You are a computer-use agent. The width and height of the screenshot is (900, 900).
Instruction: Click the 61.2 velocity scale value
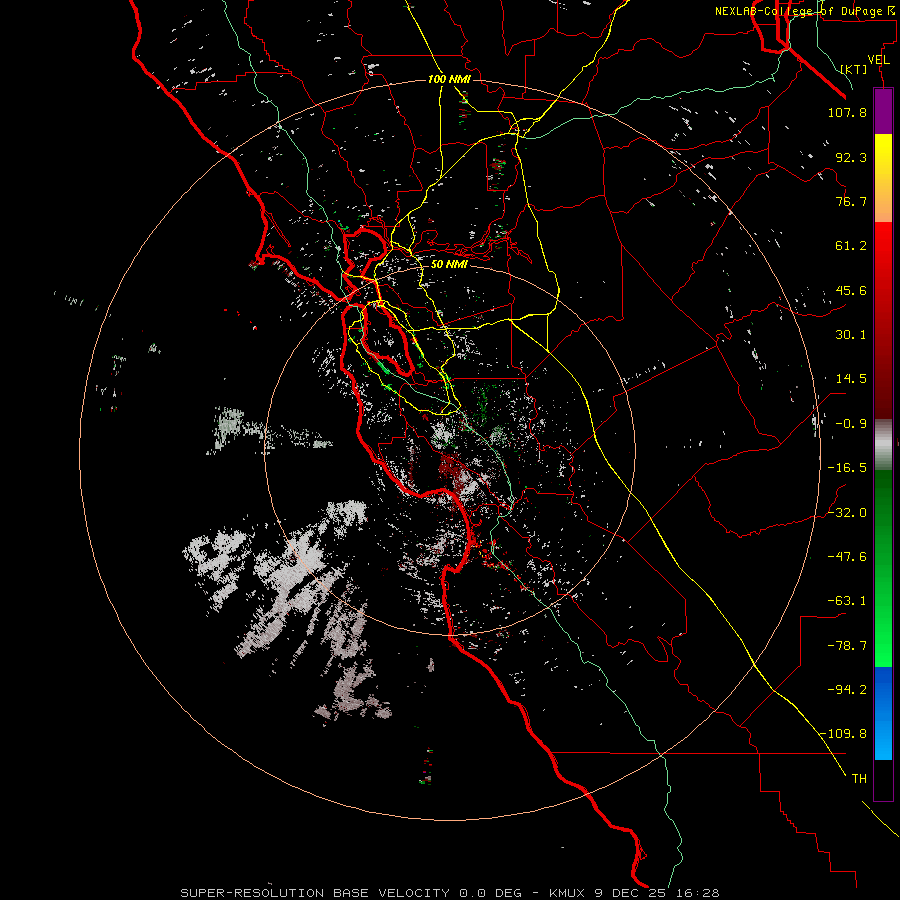click(x=851, y=246)
